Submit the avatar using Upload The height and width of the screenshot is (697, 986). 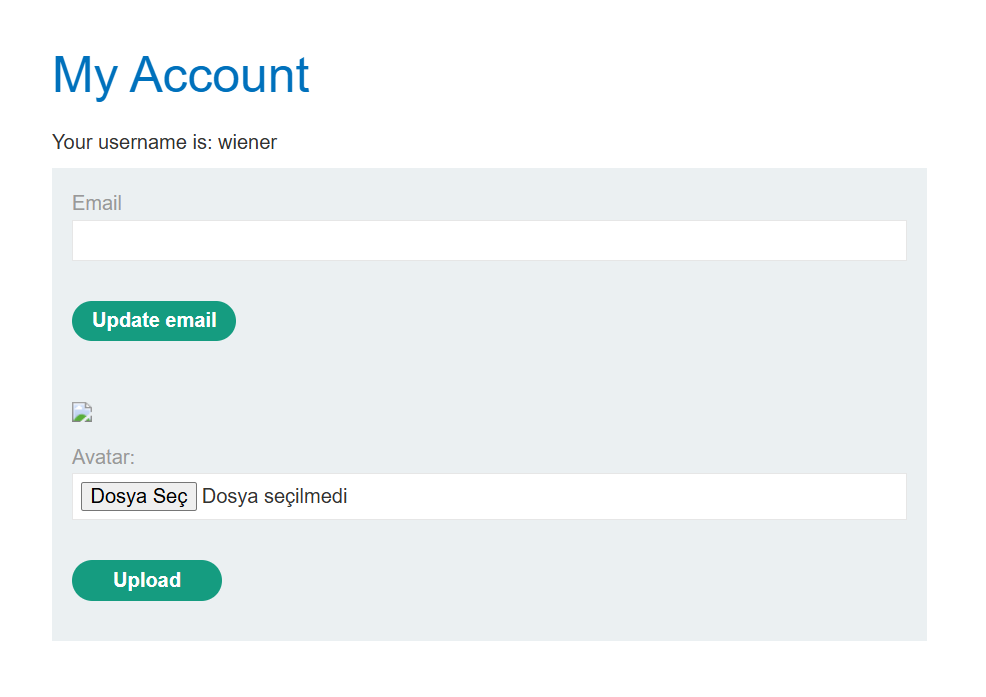(x=147, y=580)
